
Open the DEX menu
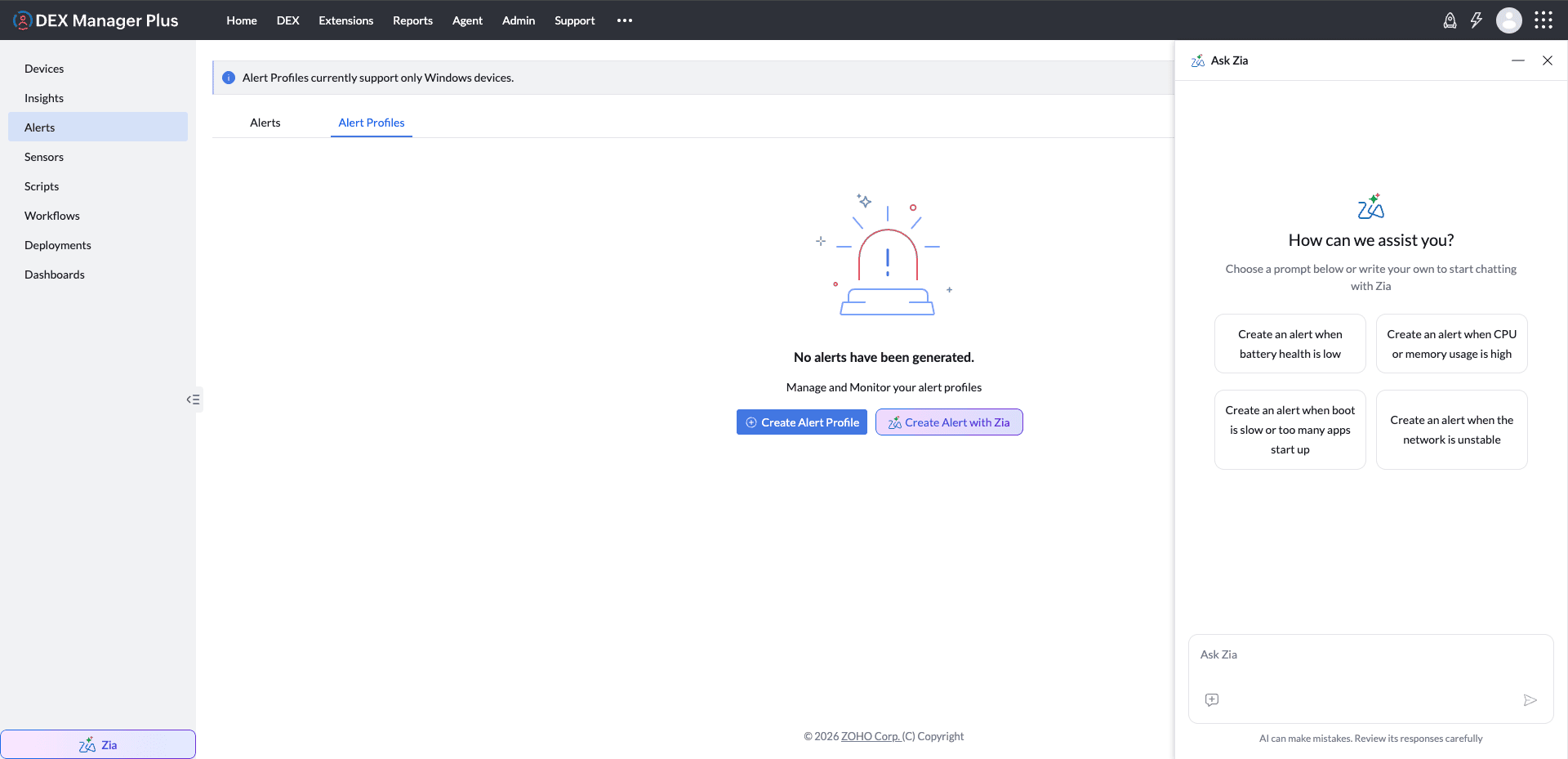288,20
